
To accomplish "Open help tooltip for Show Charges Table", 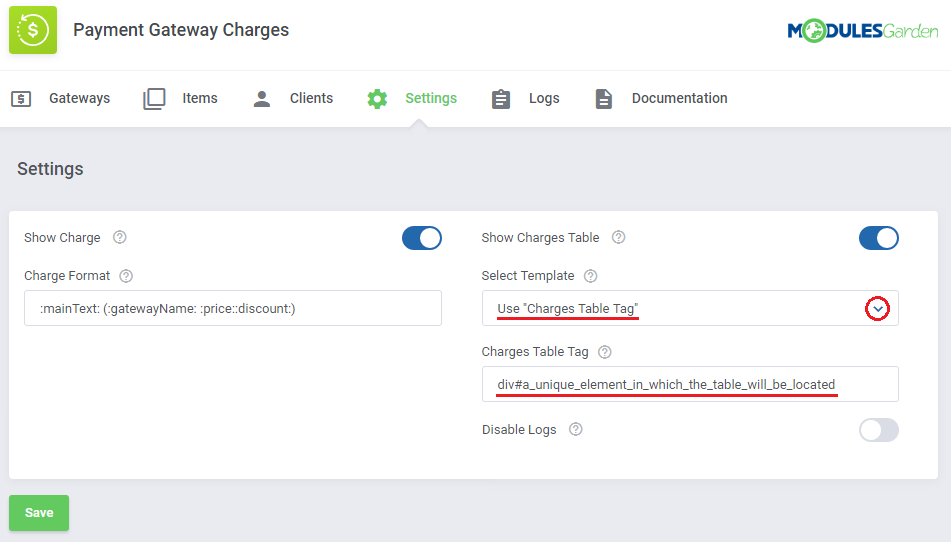I will click(619, 238).
